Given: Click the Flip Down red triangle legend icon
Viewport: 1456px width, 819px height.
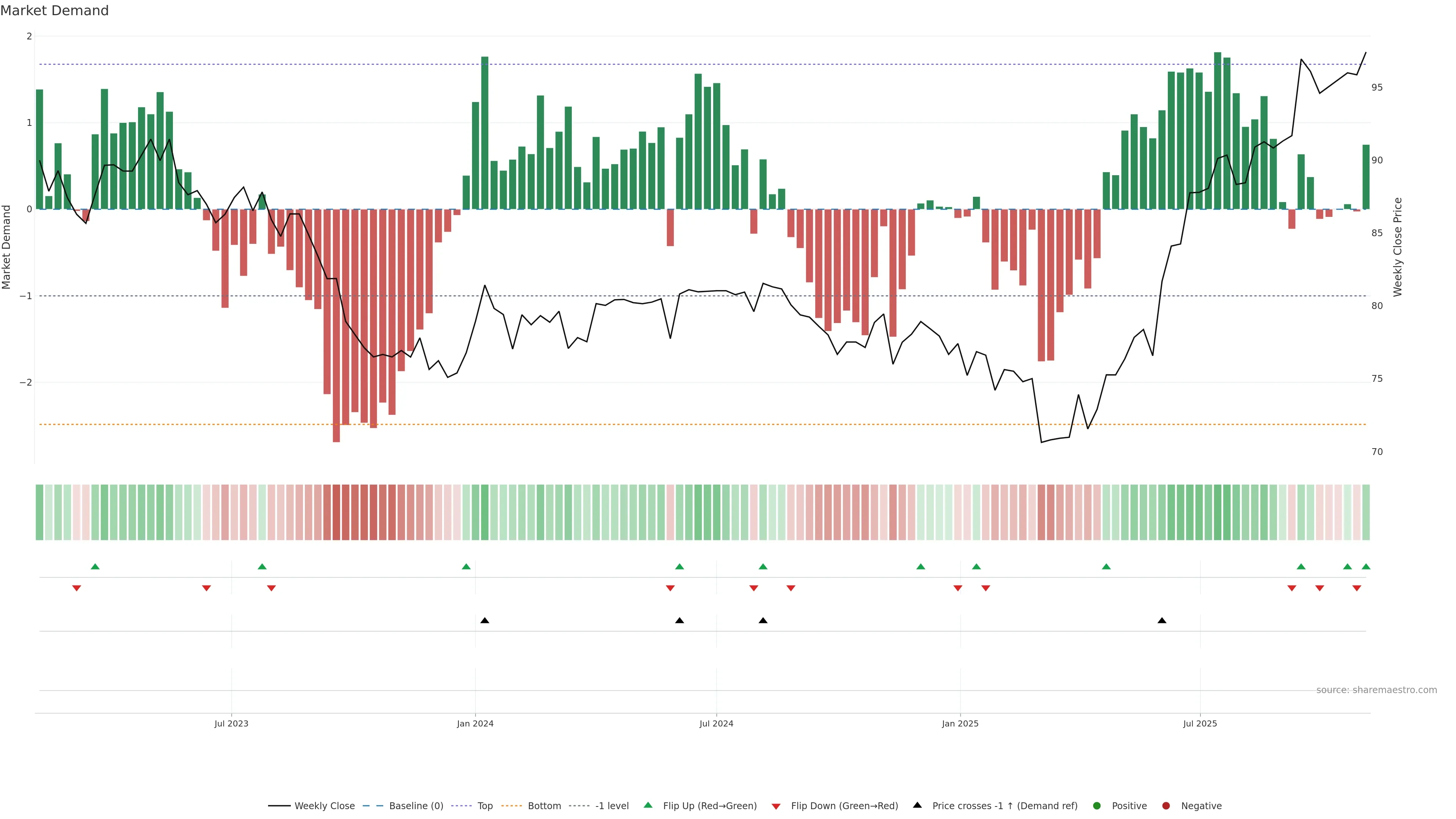Looking at the screenshot, I should (x=776, y=806).
